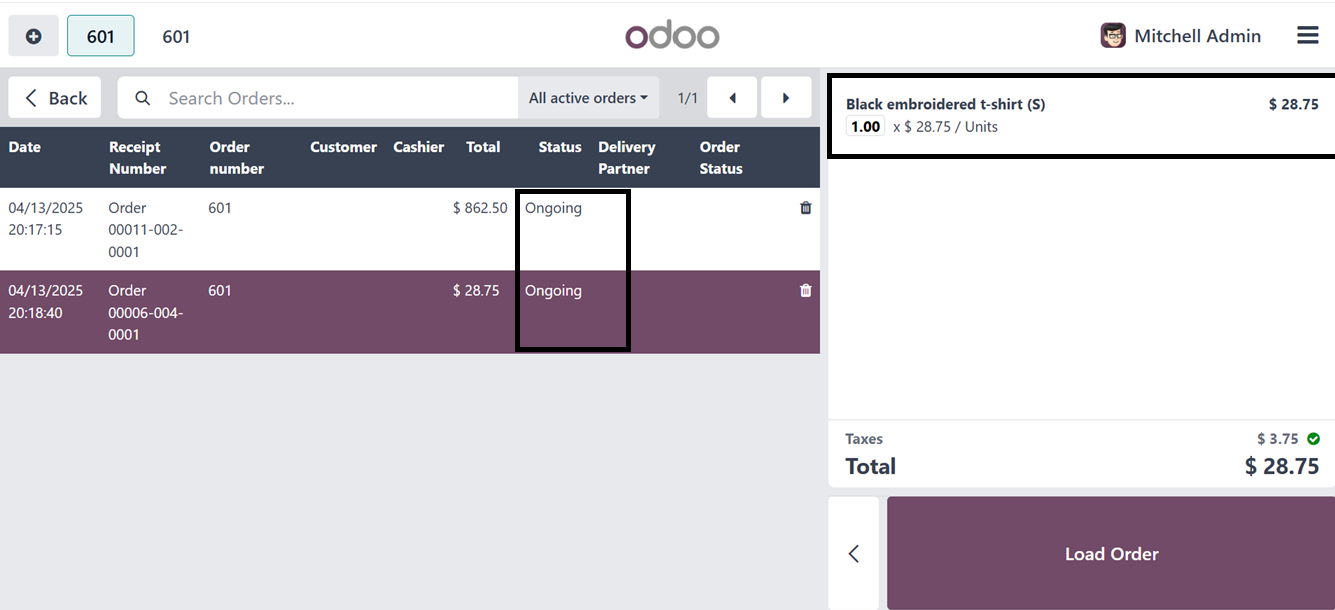The height and width of the screenshot is (610, 1335).
Task: Go to previous page of orders
Action: [x=733, y=98]
